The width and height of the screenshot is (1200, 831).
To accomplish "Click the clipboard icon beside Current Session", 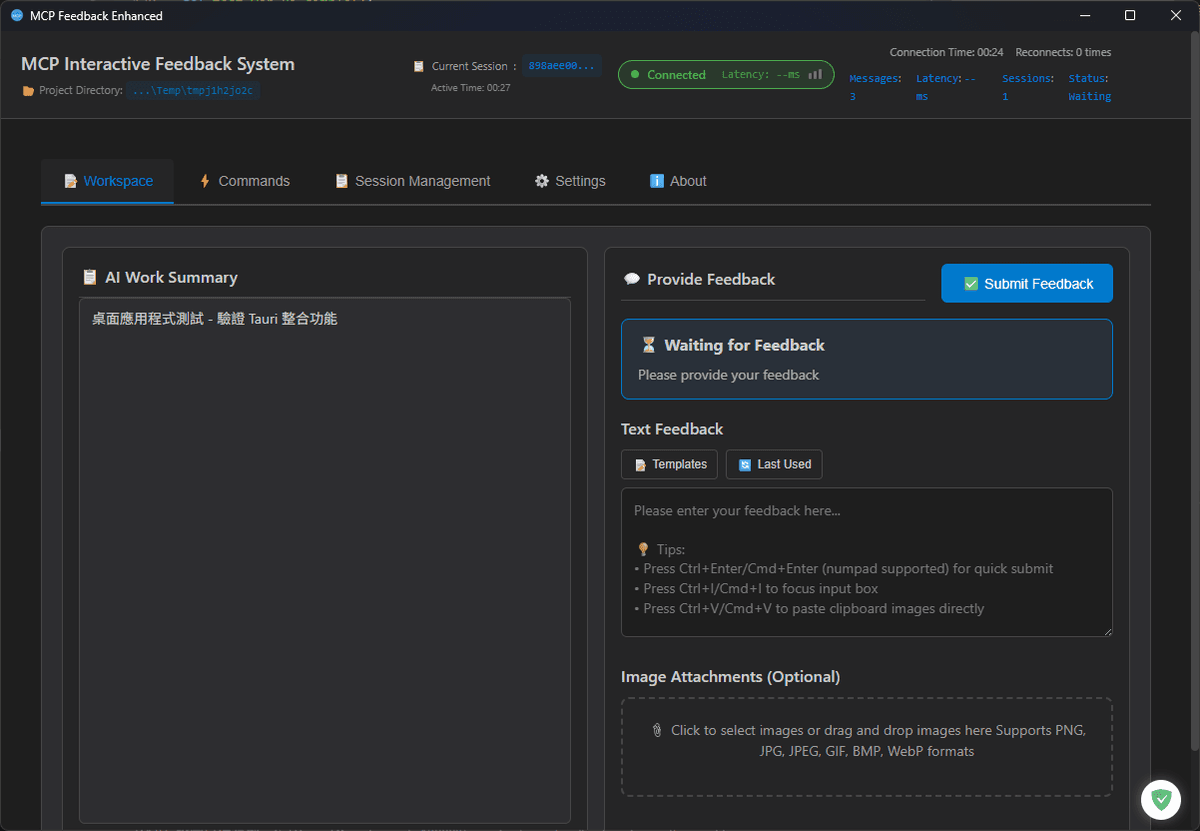I will pyautogui.click(x=419, y=66).
